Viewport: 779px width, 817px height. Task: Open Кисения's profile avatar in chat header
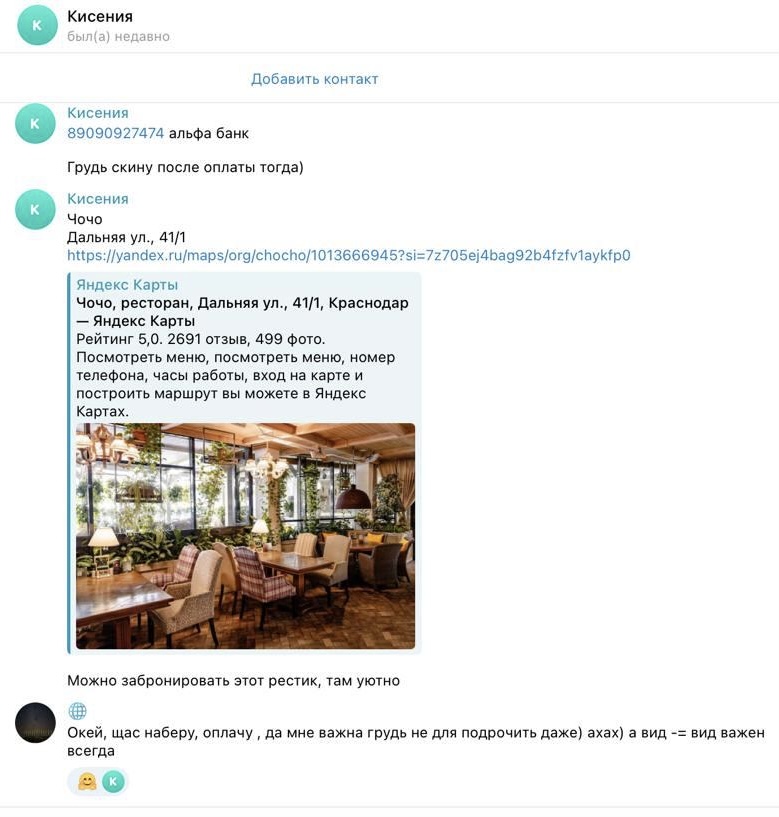tap(37, 25)
